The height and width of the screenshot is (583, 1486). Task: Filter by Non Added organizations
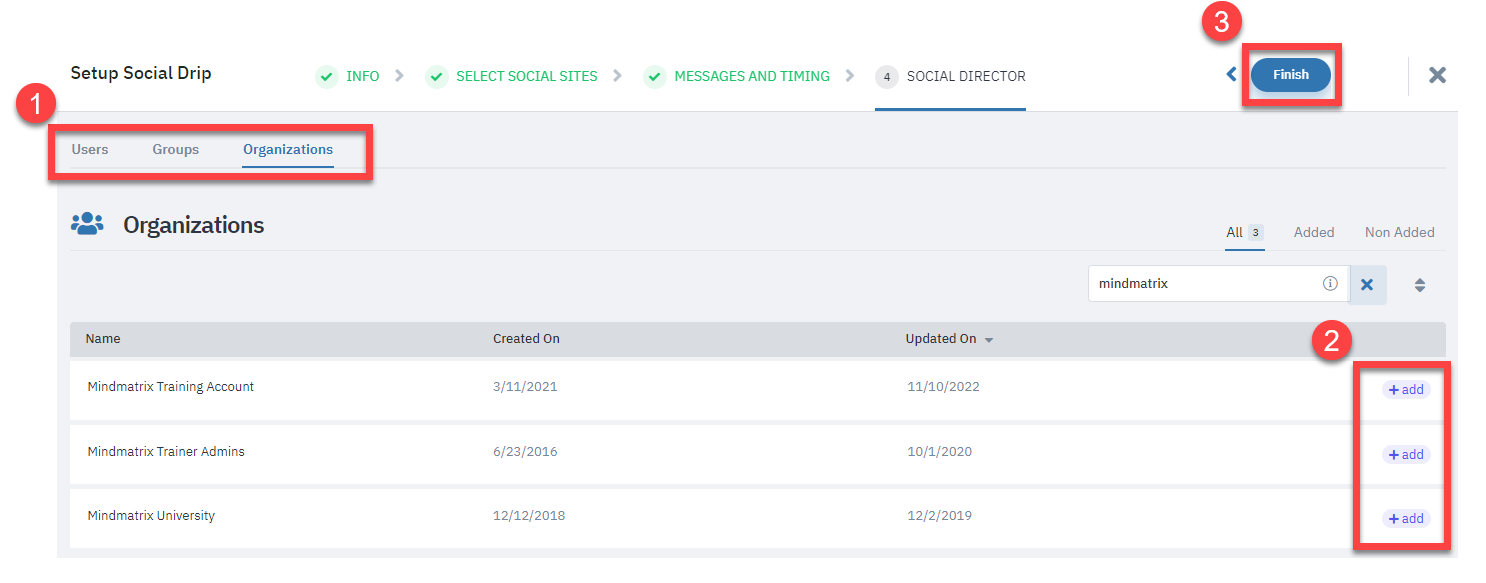(1399, 232)
